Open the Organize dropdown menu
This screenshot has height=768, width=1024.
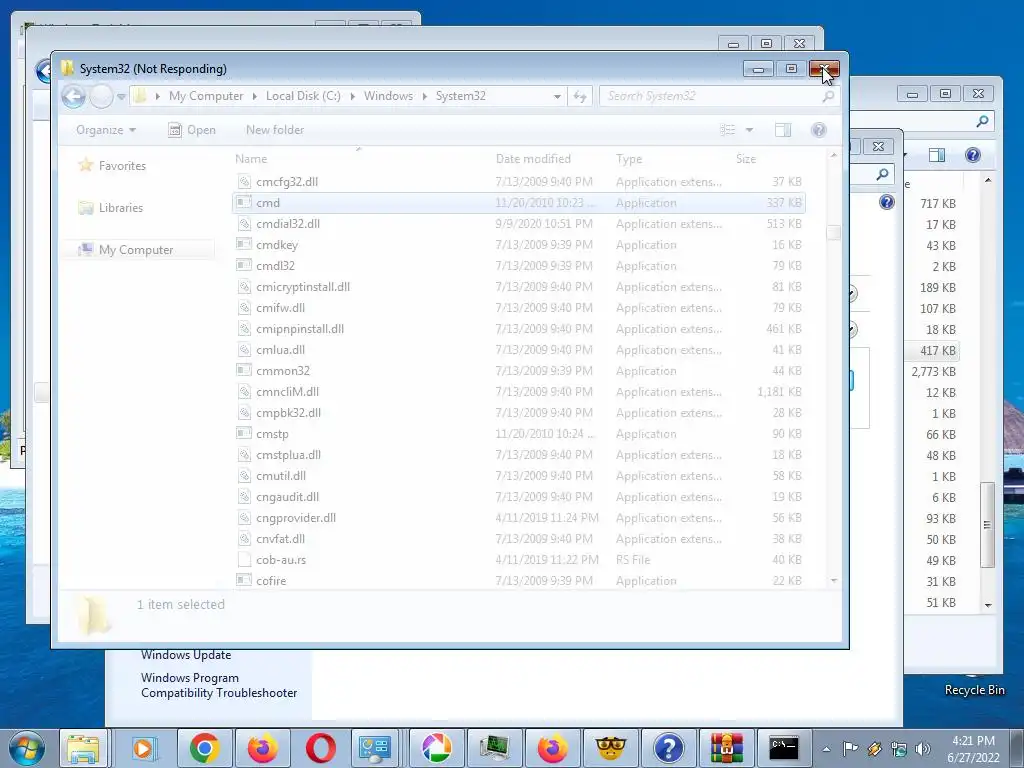106,130
